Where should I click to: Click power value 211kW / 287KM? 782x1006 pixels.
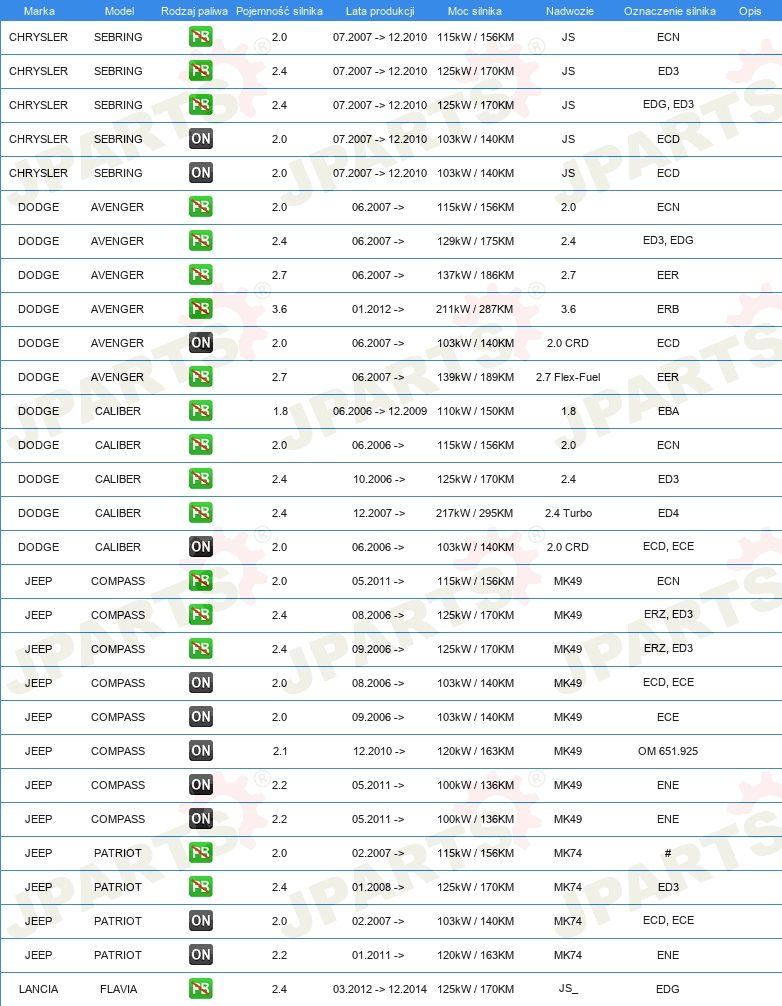[x=475, y=309]
